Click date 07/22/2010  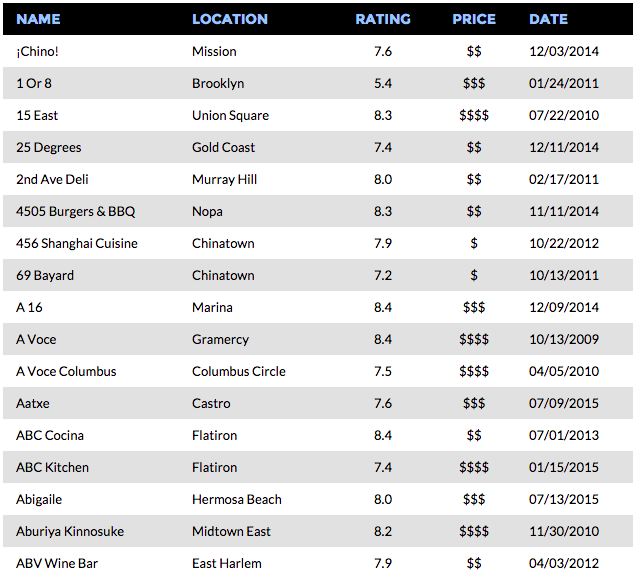point(564,116)
